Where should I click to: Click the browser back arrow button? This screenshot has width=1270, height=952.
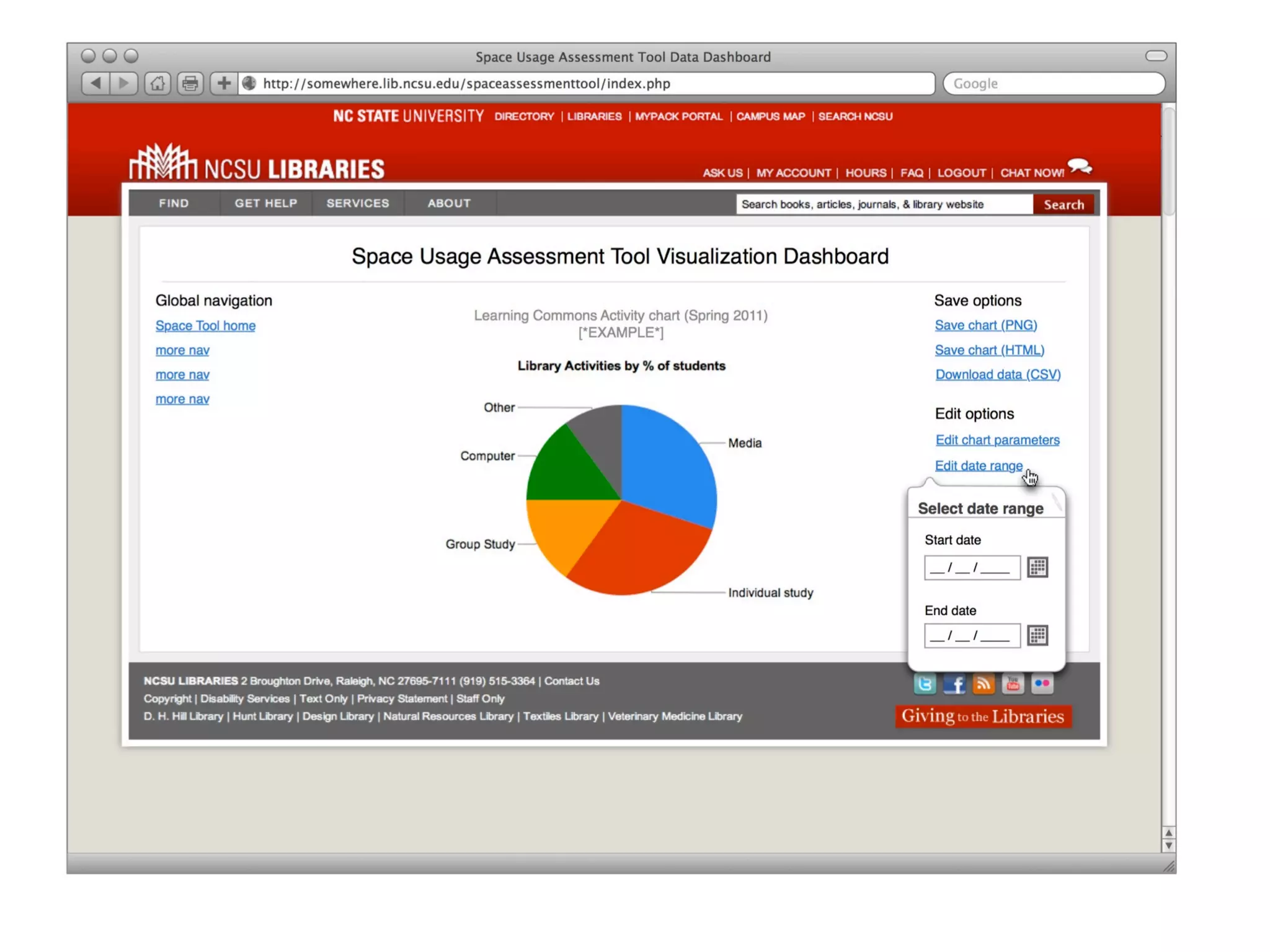pyautogui.click(x=95, y=83)
